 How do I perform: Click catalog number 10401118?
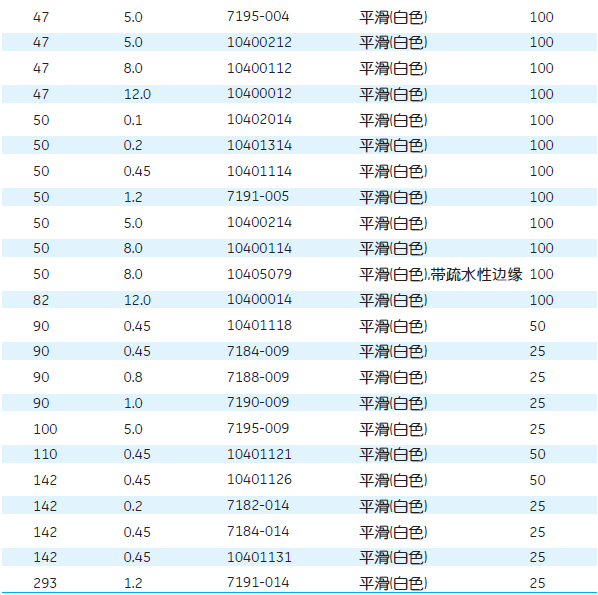pos(259,325)
